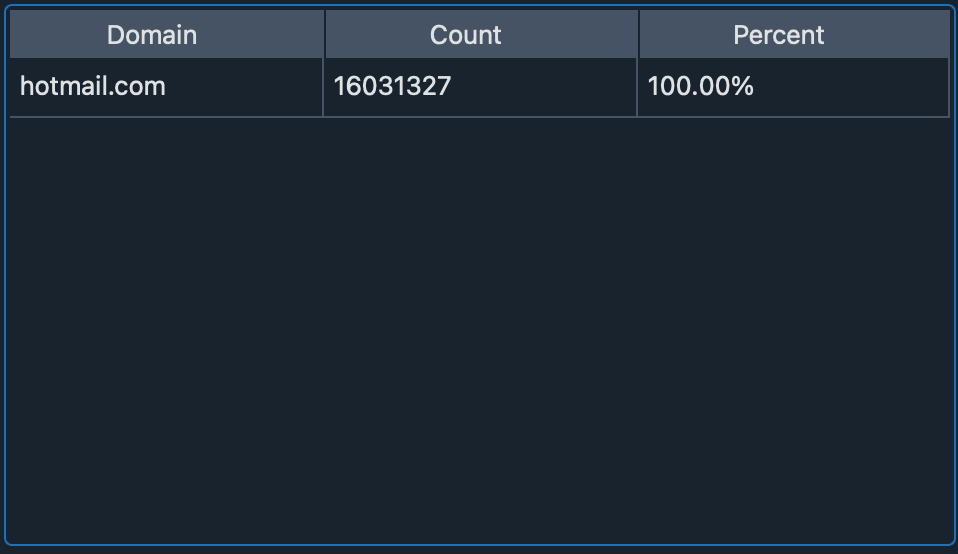
Task: Click empty table area below Domain column
Action: click(x=166, y=330)
